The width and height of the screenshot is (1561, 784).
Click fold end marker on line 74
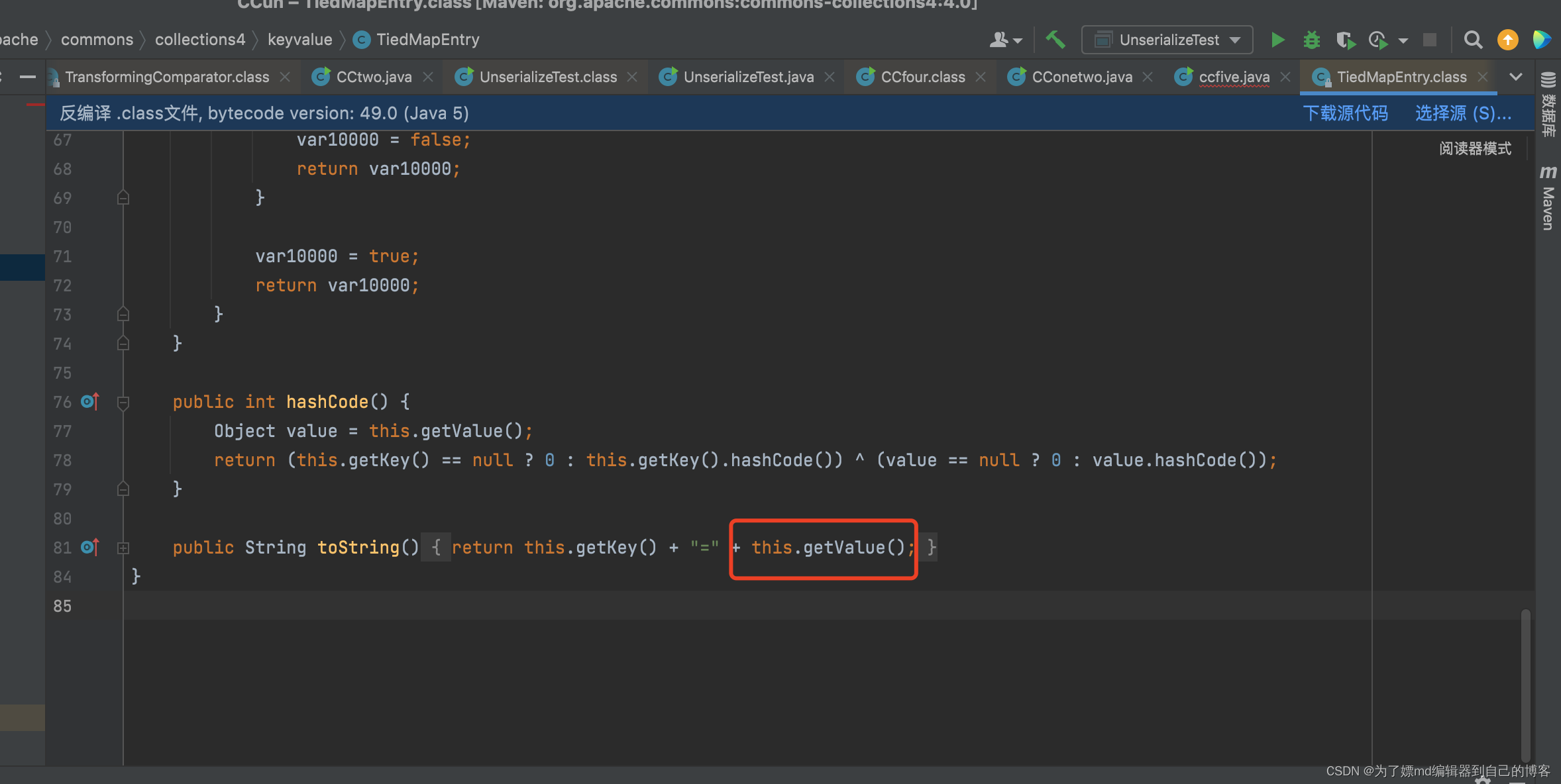pyautogui.click(x=123, y=343)
